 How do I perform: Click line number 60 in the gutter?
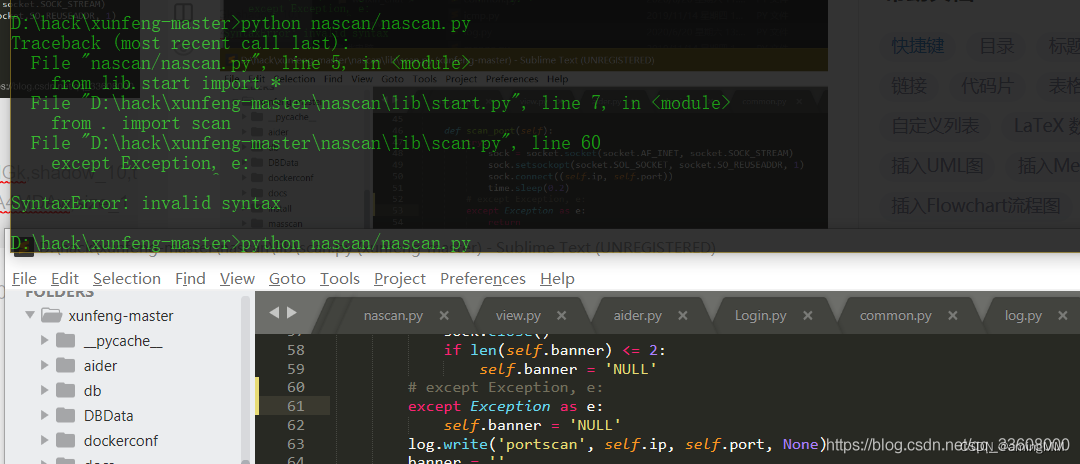[x=295, y=387]
